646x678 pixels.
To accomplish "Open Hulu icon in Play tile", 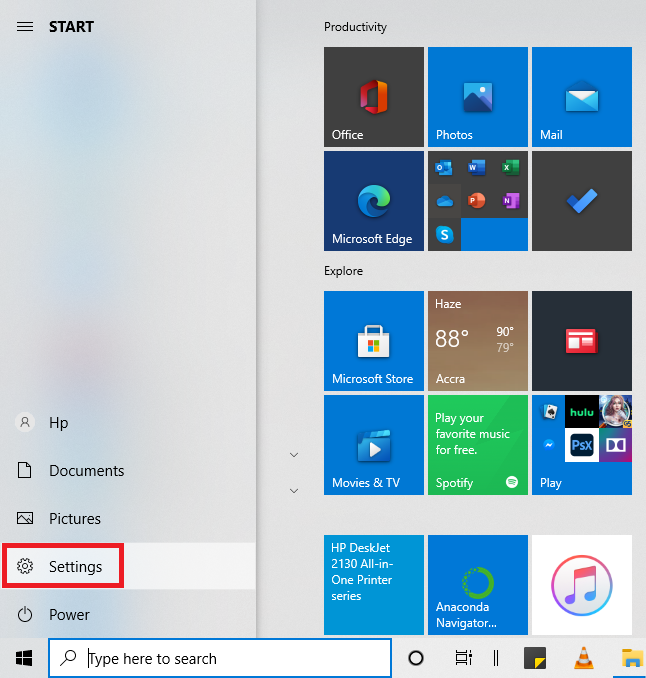I will tap(582, 412).
